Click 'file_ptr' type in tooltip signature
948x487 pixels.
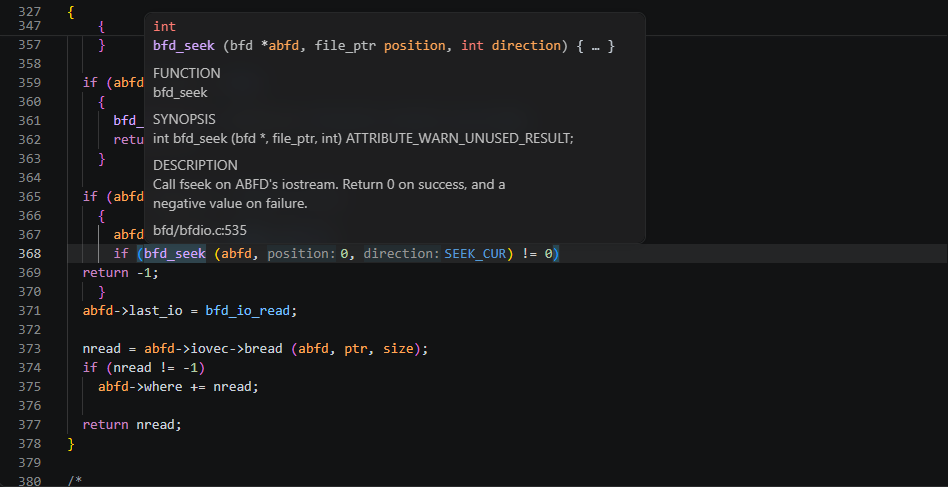pyautogui.click(x=345, y=45)
